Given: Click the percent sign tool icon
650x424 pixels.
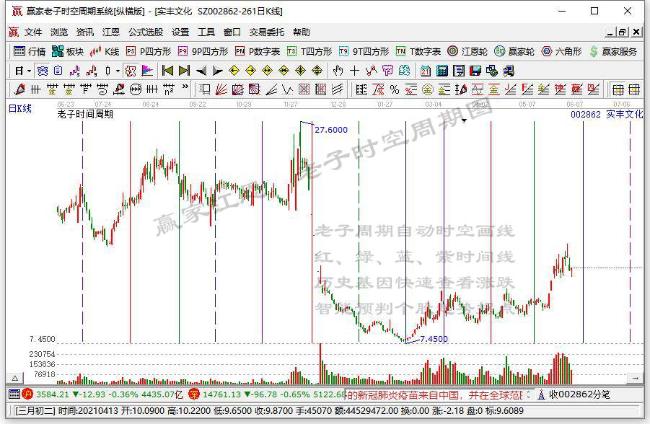Looking at the screenshot, I should (394, 89).
